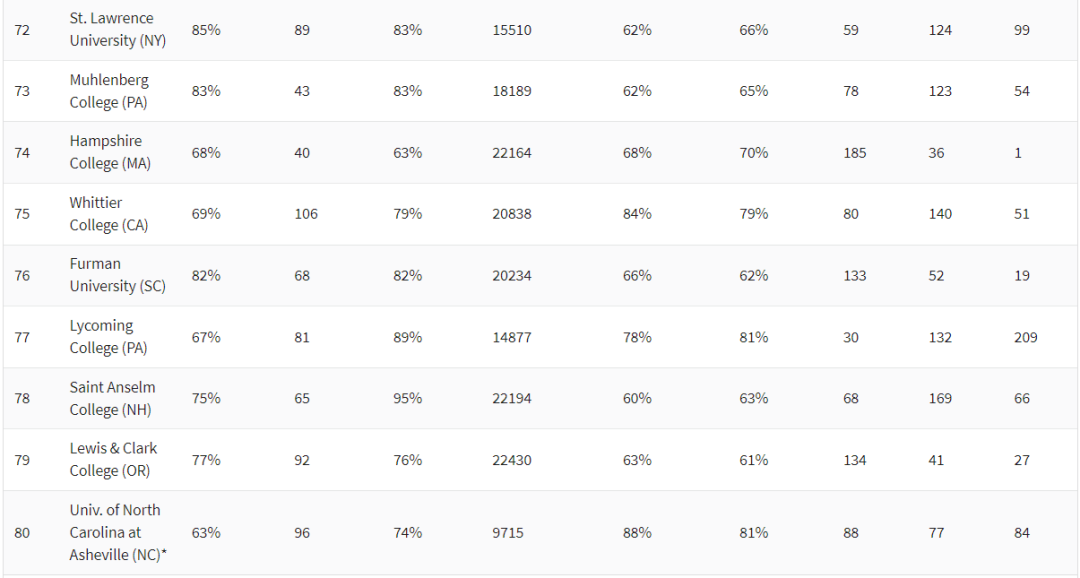Viewport: 1080px width, 578px height.
Task: Click the 9715 value in row 80
Action: pyautogui.click(x=508, y=533)
